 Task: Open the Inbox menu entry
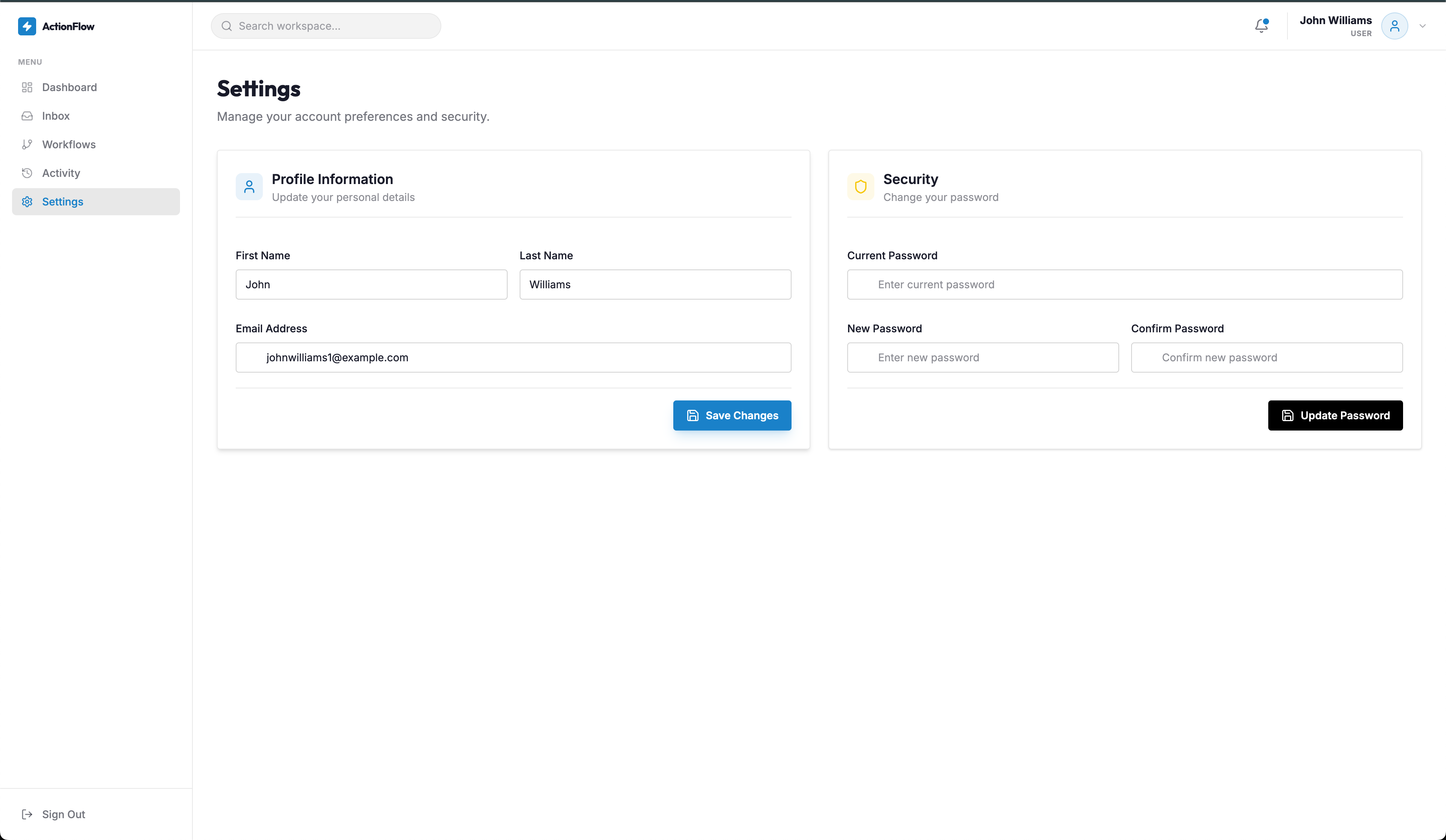[x=55, y=116]
